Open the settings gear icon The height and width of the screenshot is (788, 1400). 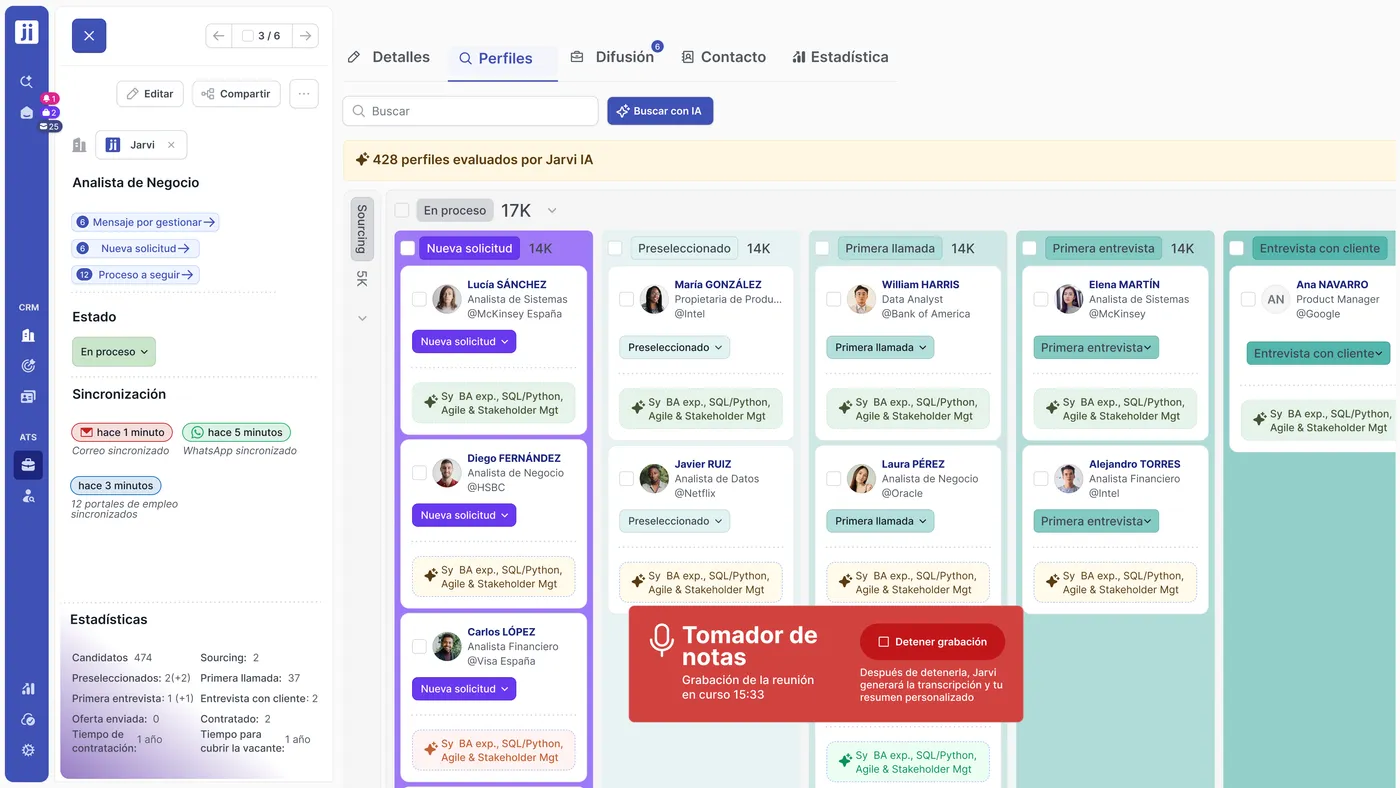[27, 750]
